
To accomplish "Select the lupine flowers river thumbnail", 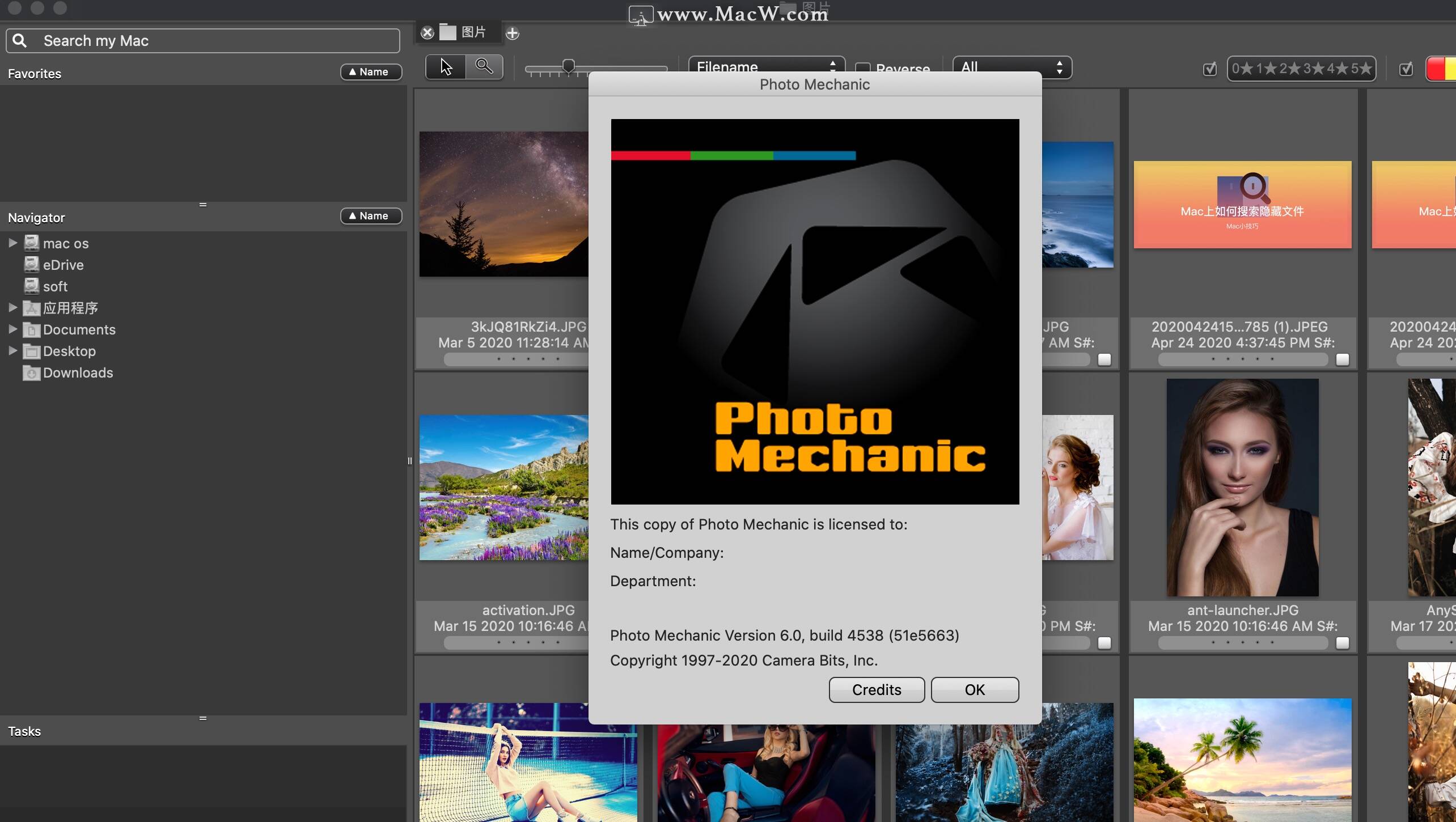I will click(503, 488).
